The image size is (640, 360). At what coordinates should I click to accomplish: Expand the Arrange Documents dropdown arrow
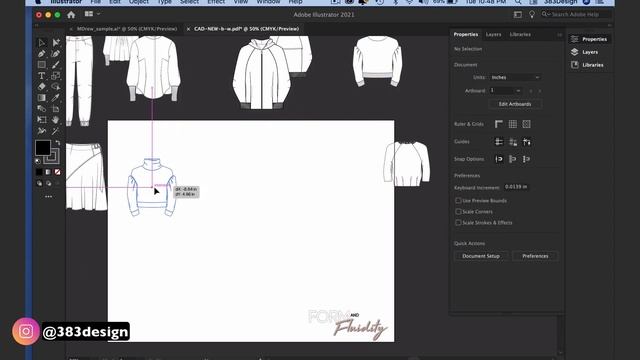[x=99, y=14]
